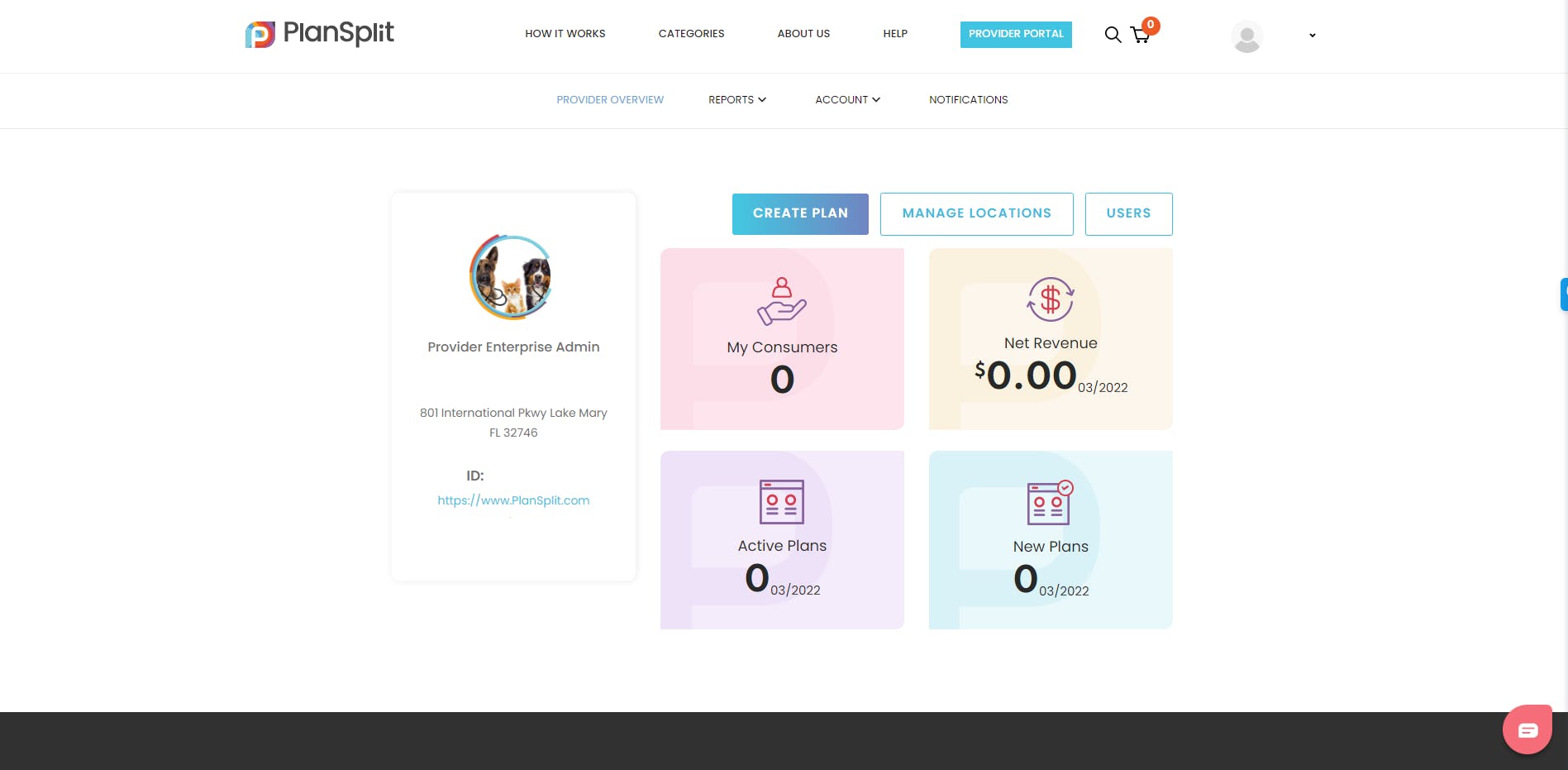Click the Net Revenue $0.00 value

tap(1026, 375)
